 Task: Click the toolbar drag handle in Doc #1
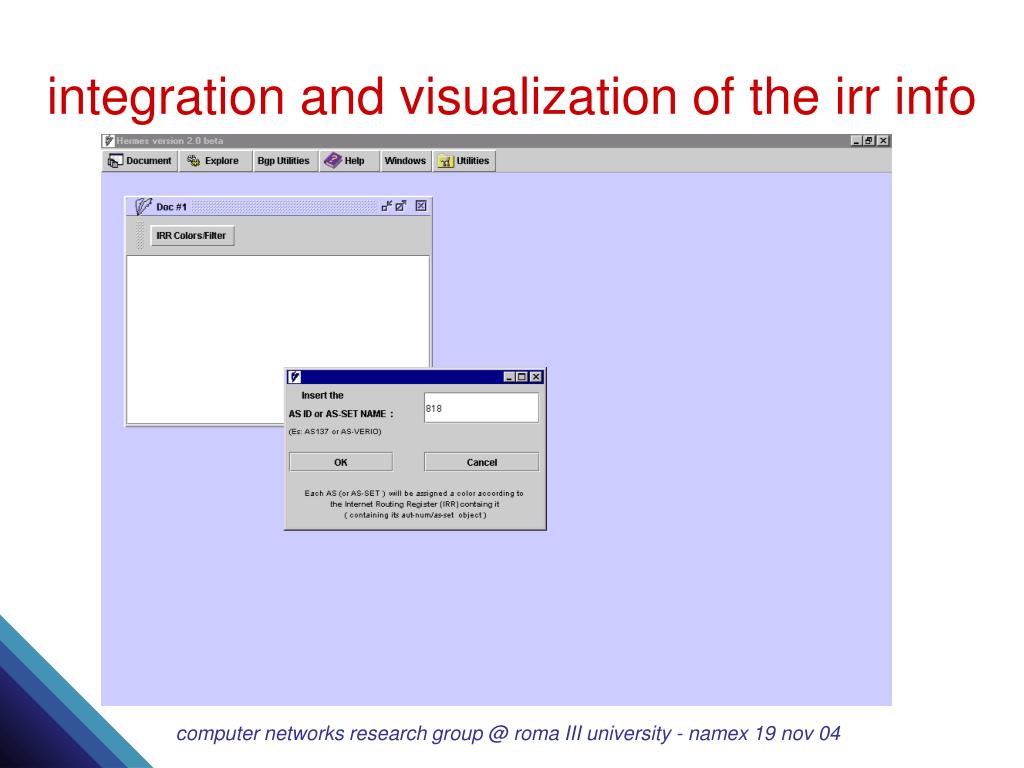pos(139,236)
